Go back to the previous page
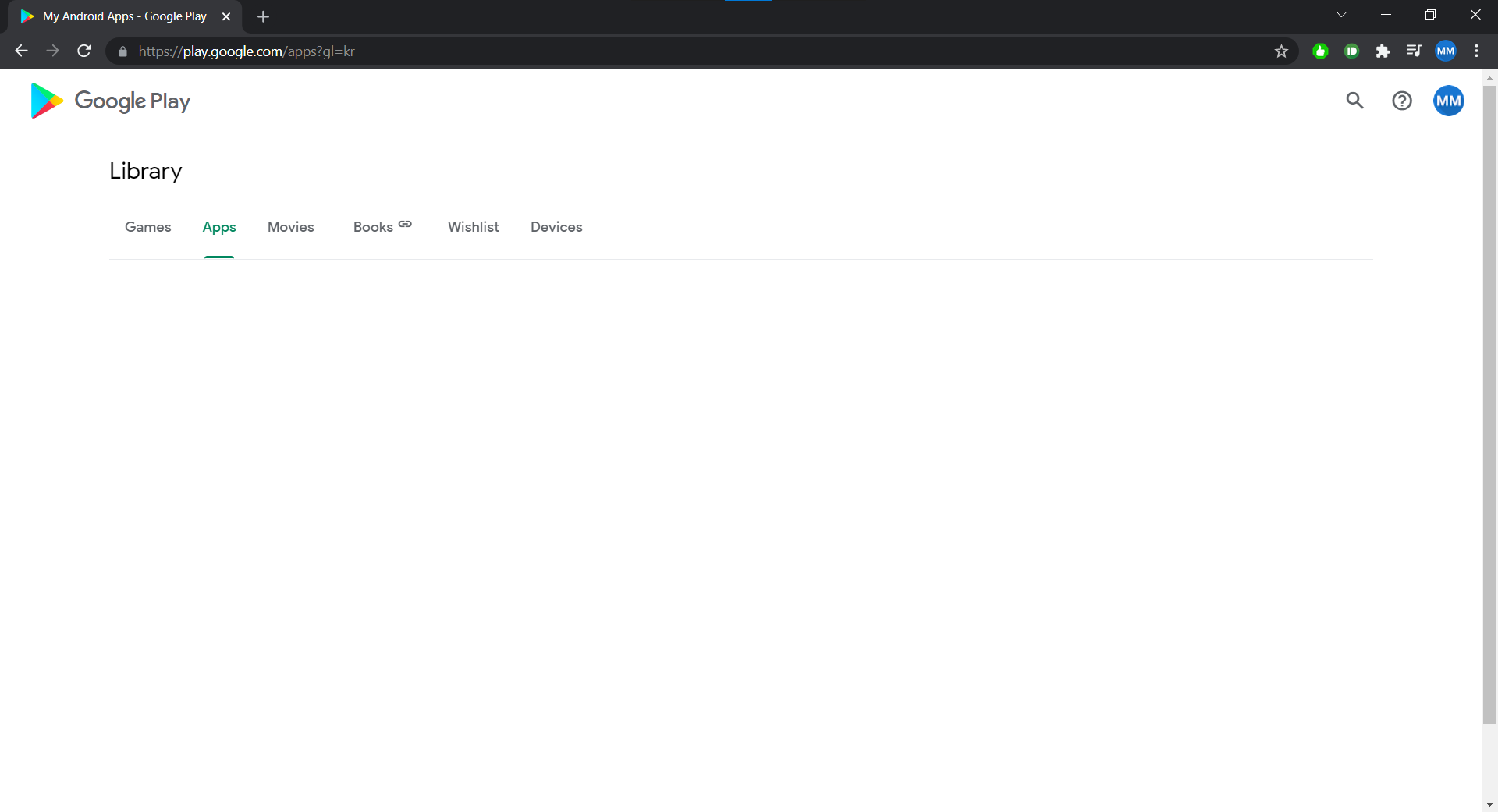The image size is (1498, 812). (x=20, y=51)
